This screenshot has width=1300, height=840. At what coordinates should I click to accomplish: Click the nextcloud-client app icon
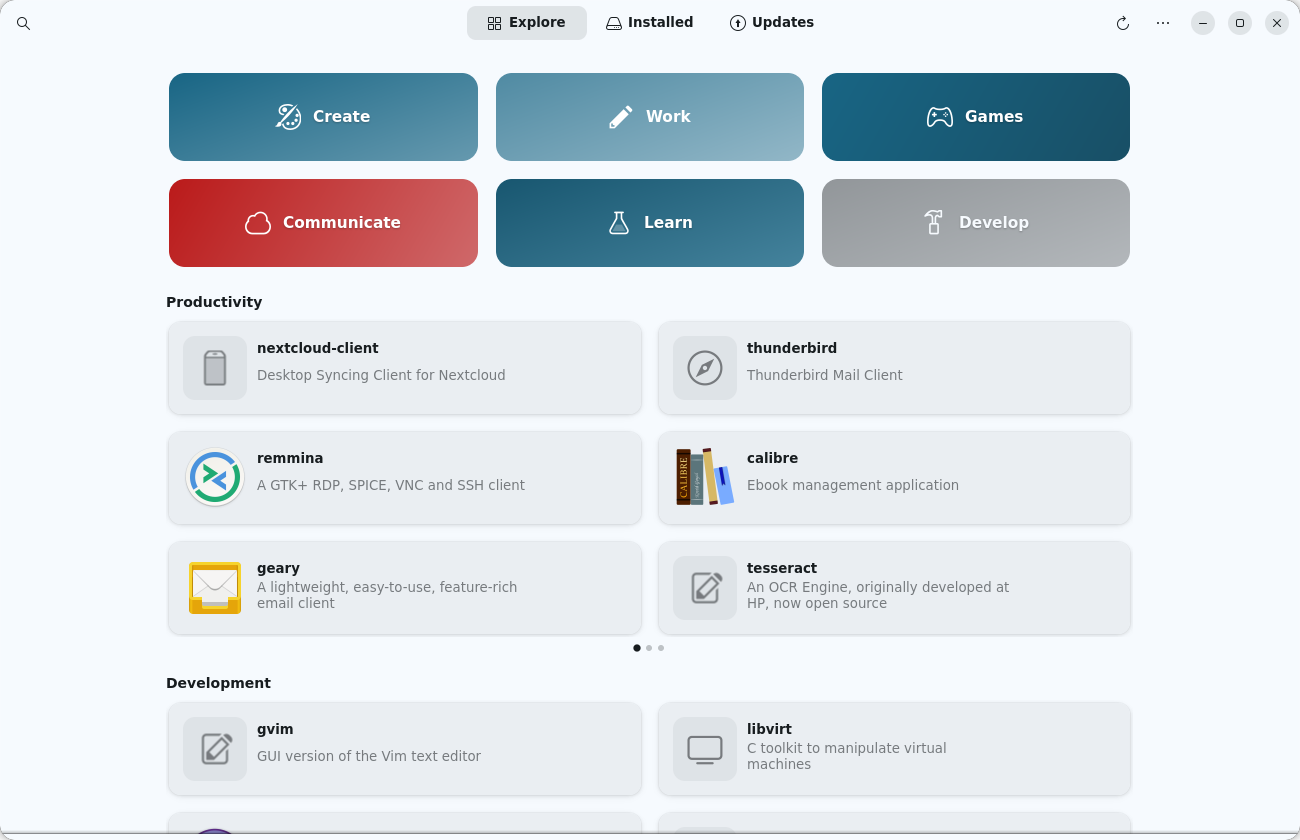coord(215,368)
